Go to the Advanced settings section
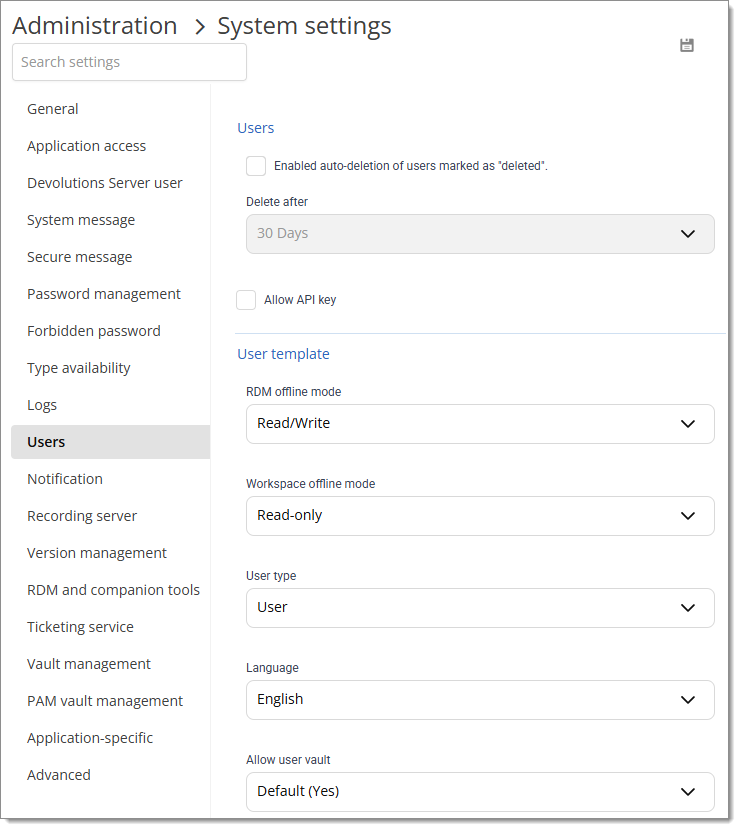 (58, 774)
